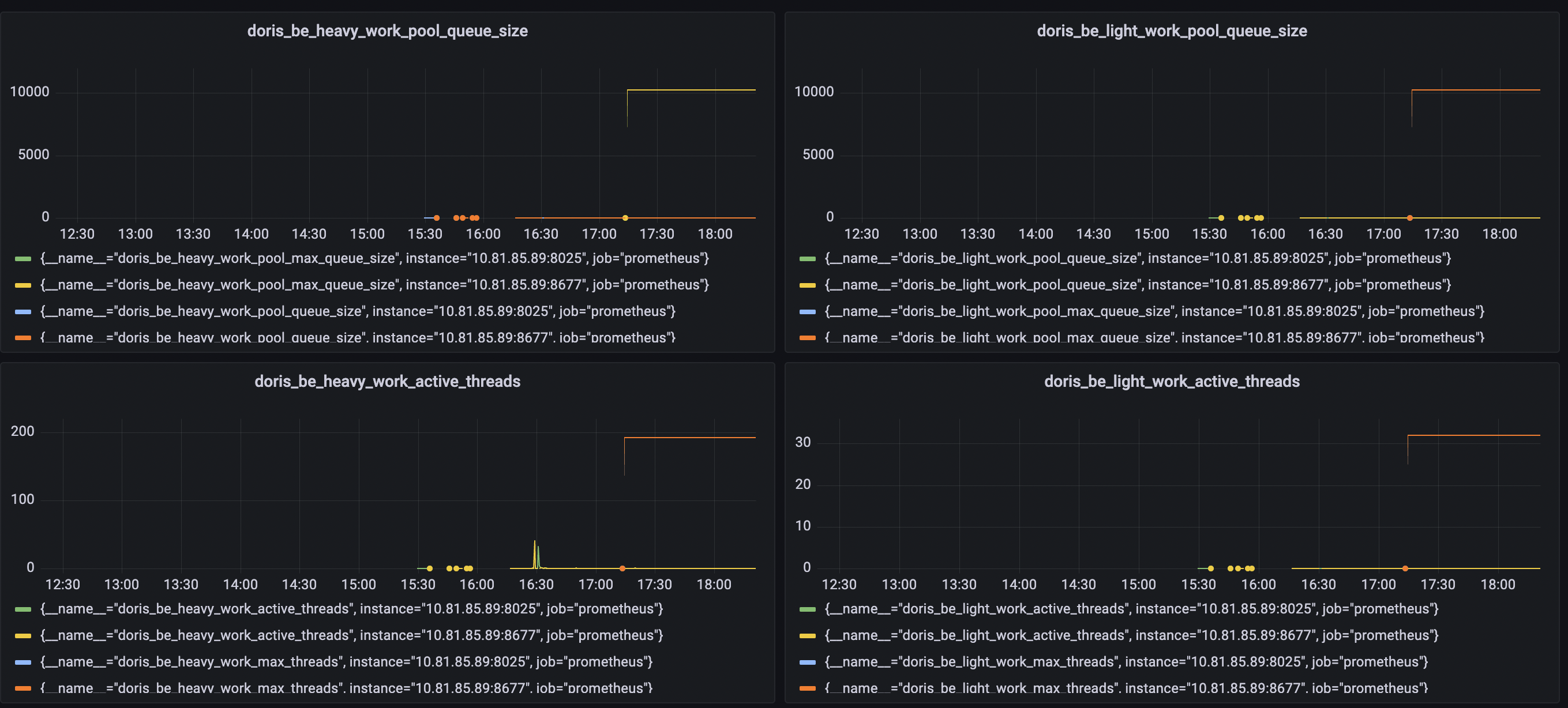
Task: Isolate light_work_max_threads 8025 legend series
Action: click(1126, 662)
